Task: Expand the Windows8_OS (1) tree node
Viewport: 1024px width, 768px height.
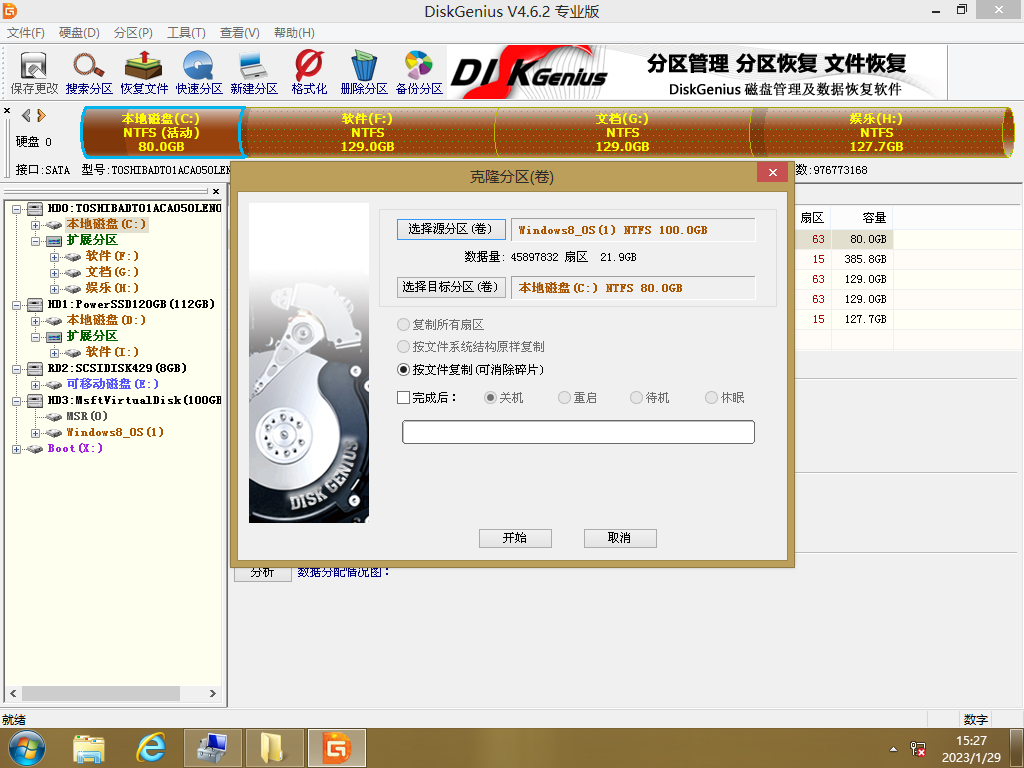Action: tap(35, 434)
